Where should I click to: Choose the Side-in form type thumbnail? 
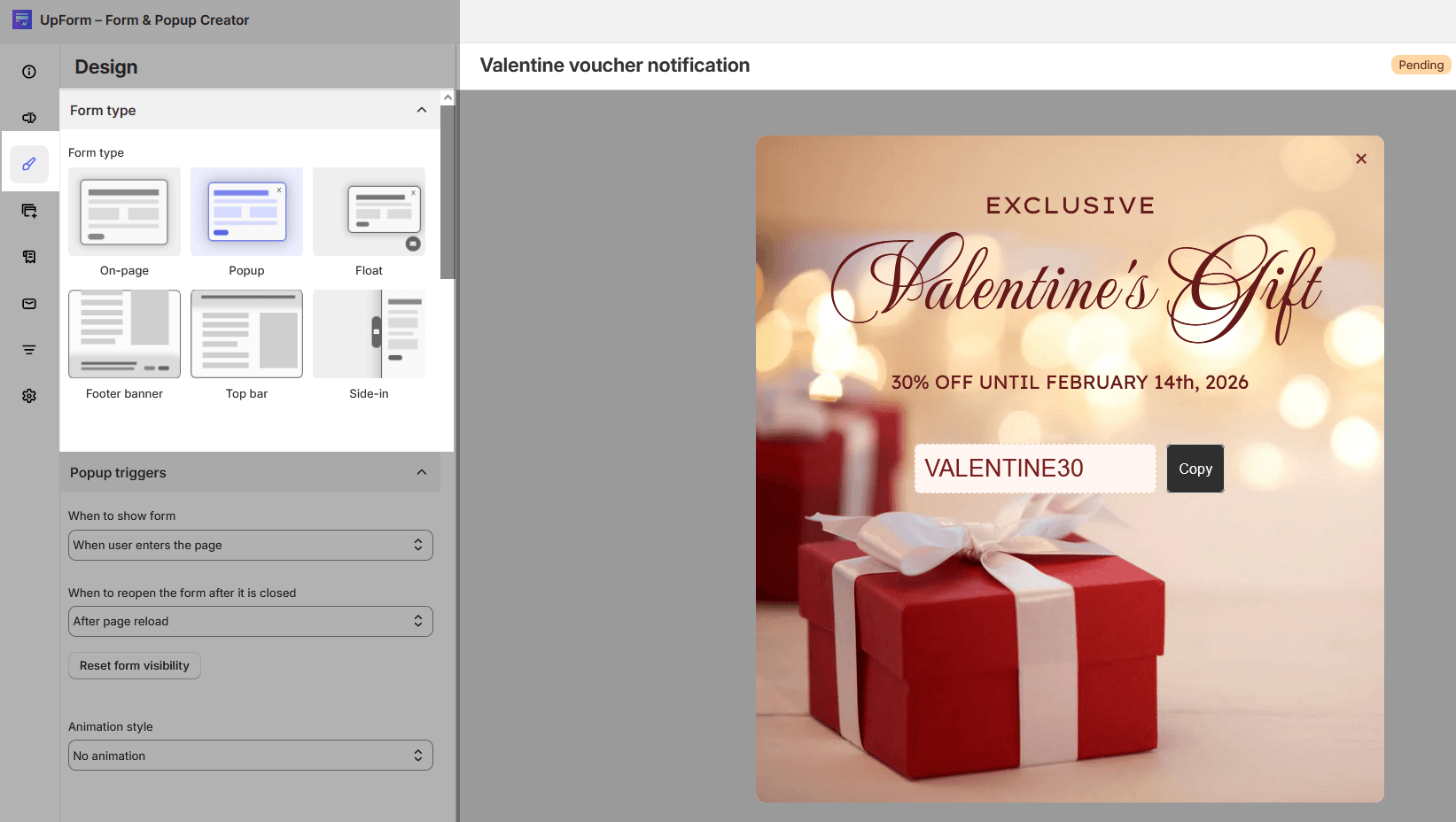pos(369,334)
